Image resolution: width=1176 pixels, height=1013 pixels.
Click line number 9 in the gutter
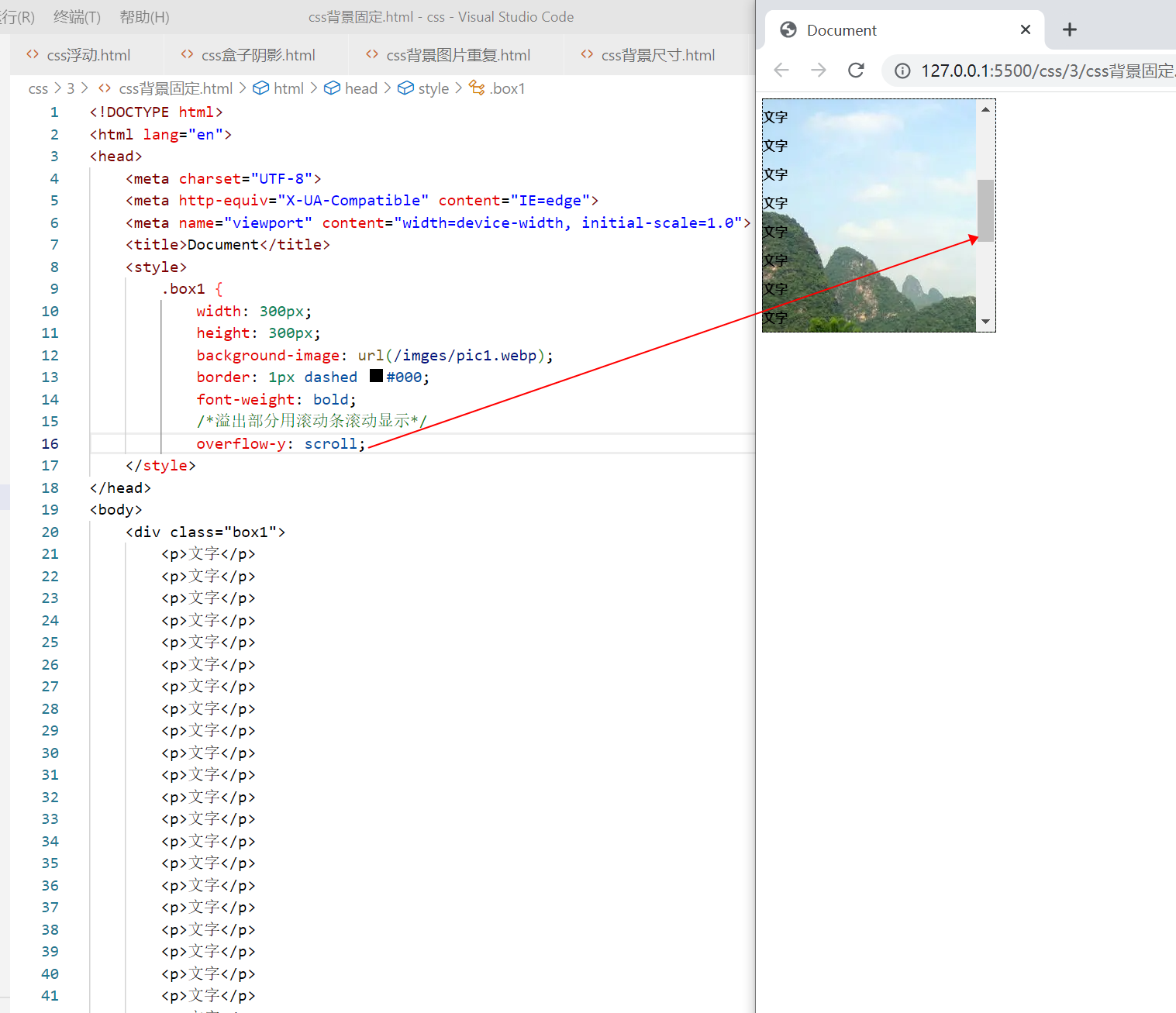tap(54, 289)
